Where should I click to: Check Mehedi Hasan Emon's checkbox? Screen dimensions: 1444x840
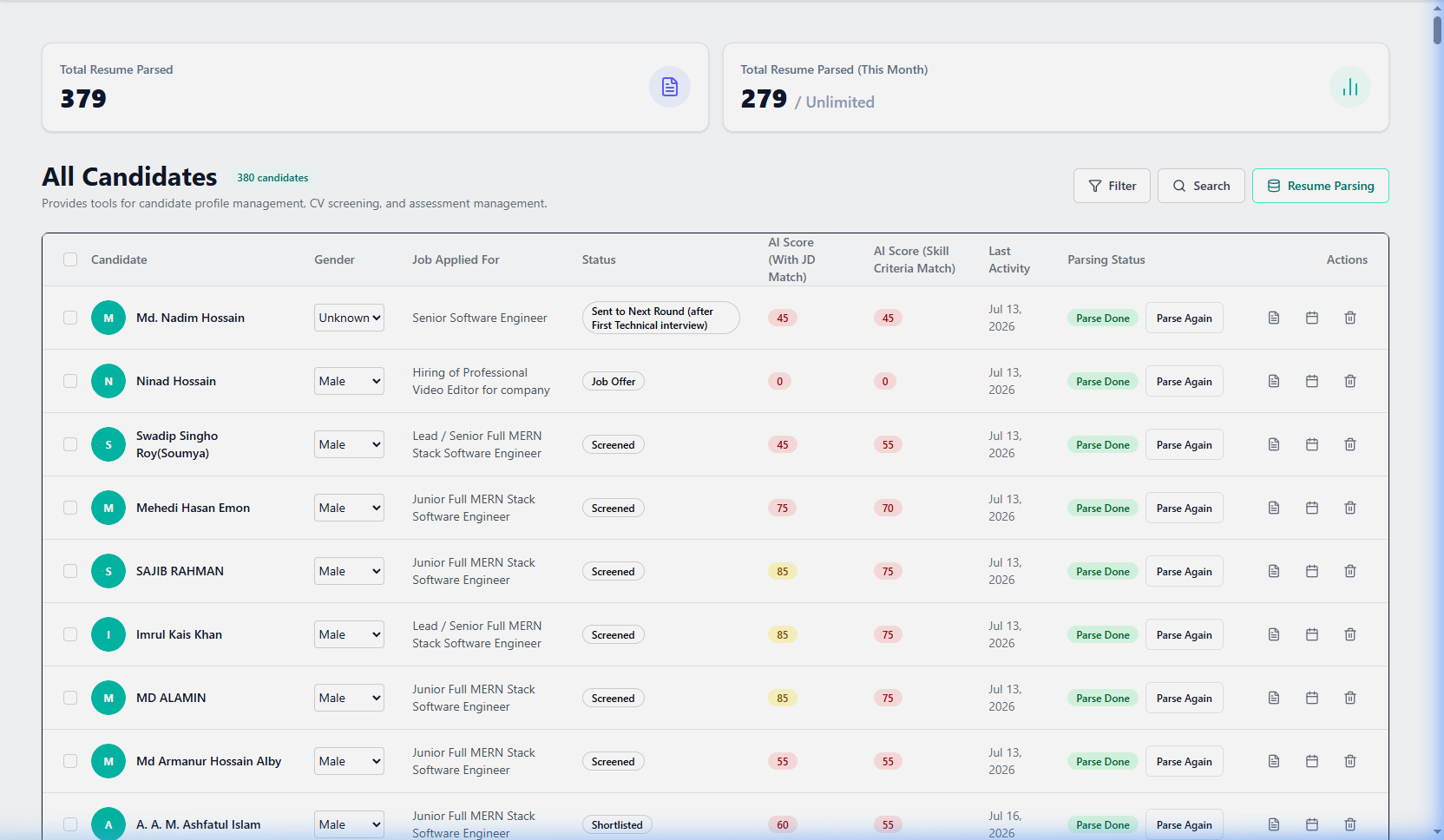click(x=70, y=508)
